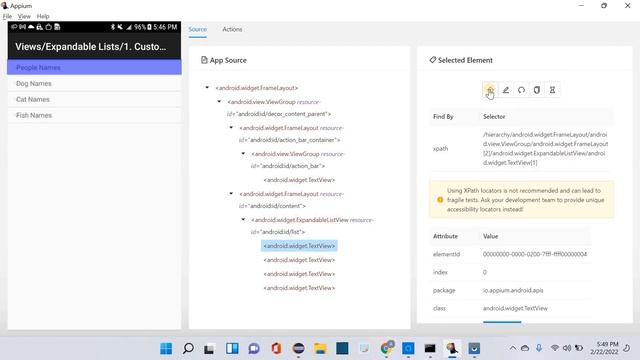This screenshot has width=640, height=360.
Task: Launch Office from taskbar
Action: [276, 349]
